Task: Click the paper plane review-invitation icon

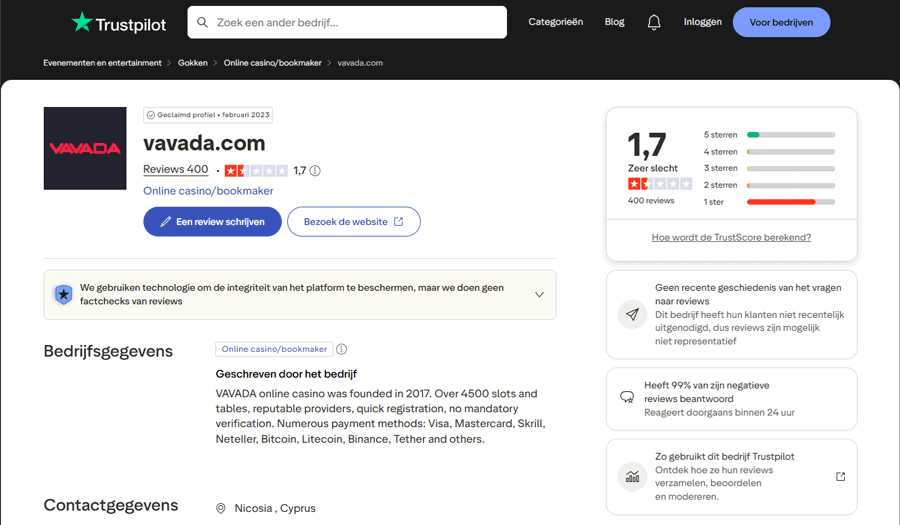Action: click(632, 314)
